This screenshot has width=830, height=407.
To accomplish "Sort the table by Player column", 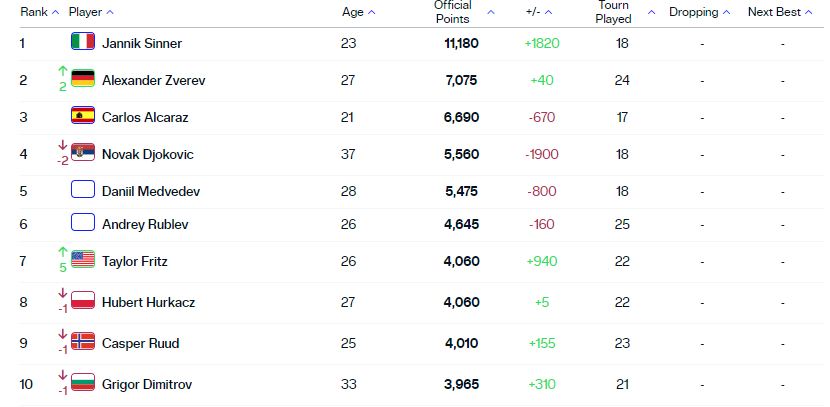I will click(91, 12).
